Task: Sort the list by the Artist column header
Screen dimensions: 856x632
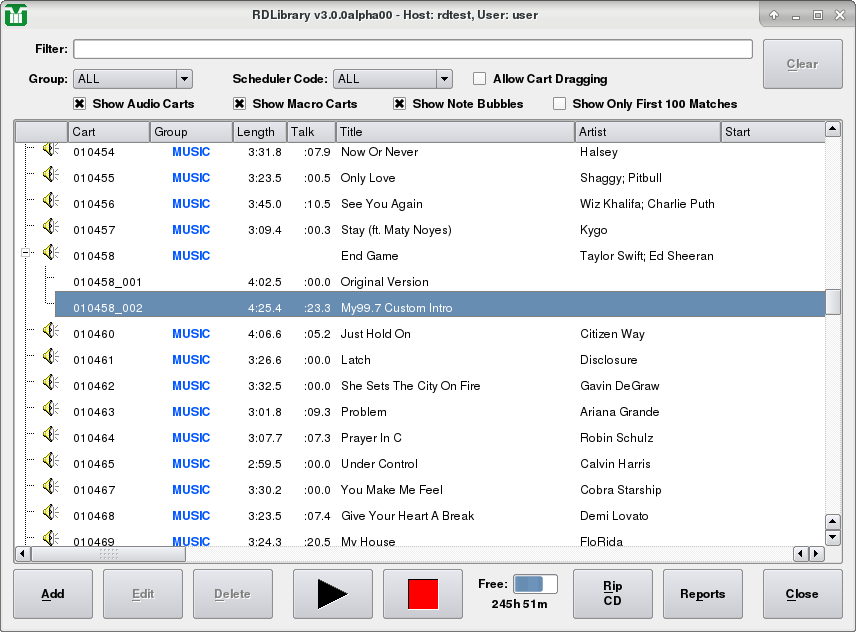Action: tap(647, 132)
